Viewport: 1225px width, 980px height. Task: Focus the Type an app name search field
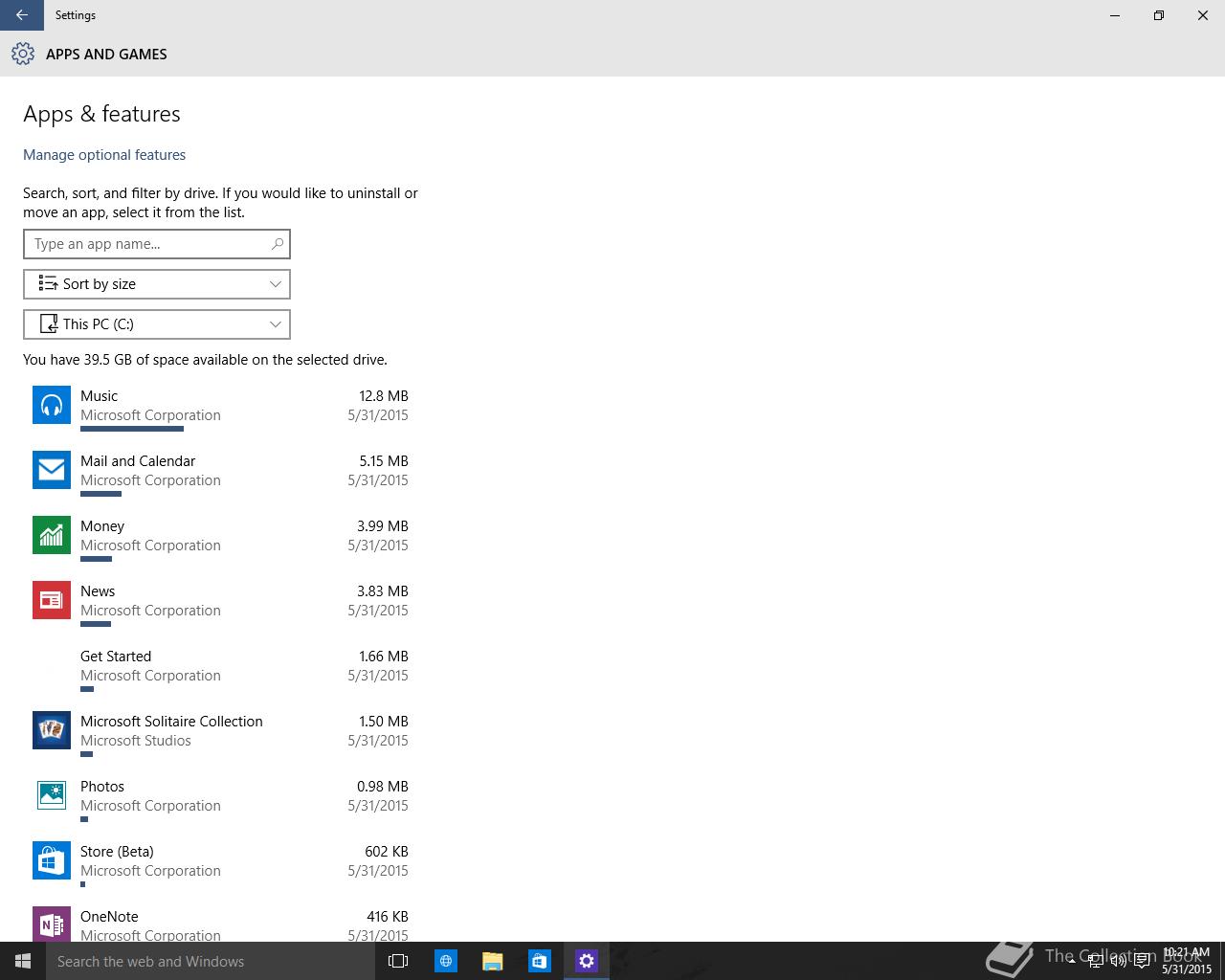[x=157, y=244]
